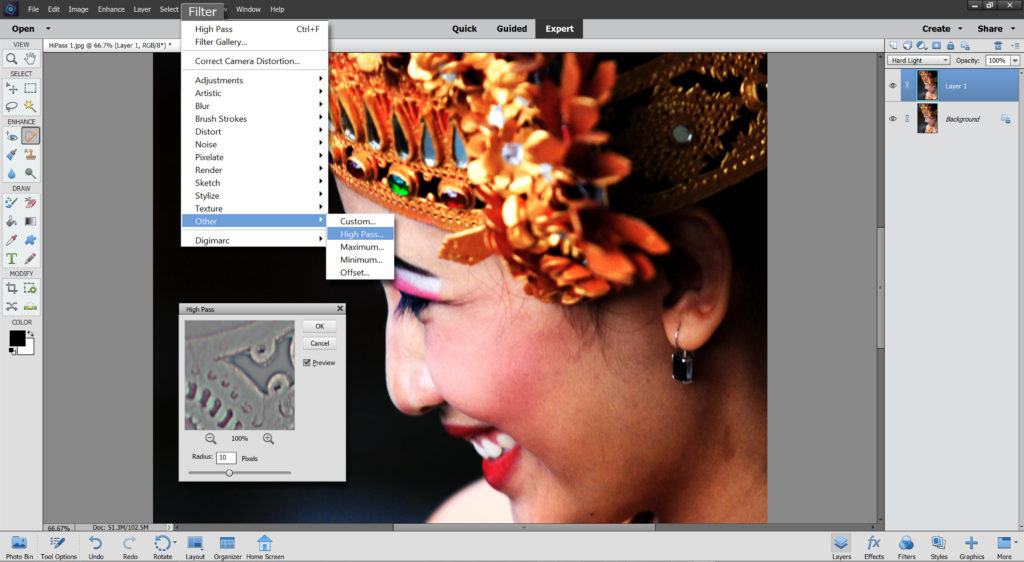The width and height of the screenshot is (1024, 562).
Task: Hide Layer 1 using its eye icon
Action: [x=893, y=86]
